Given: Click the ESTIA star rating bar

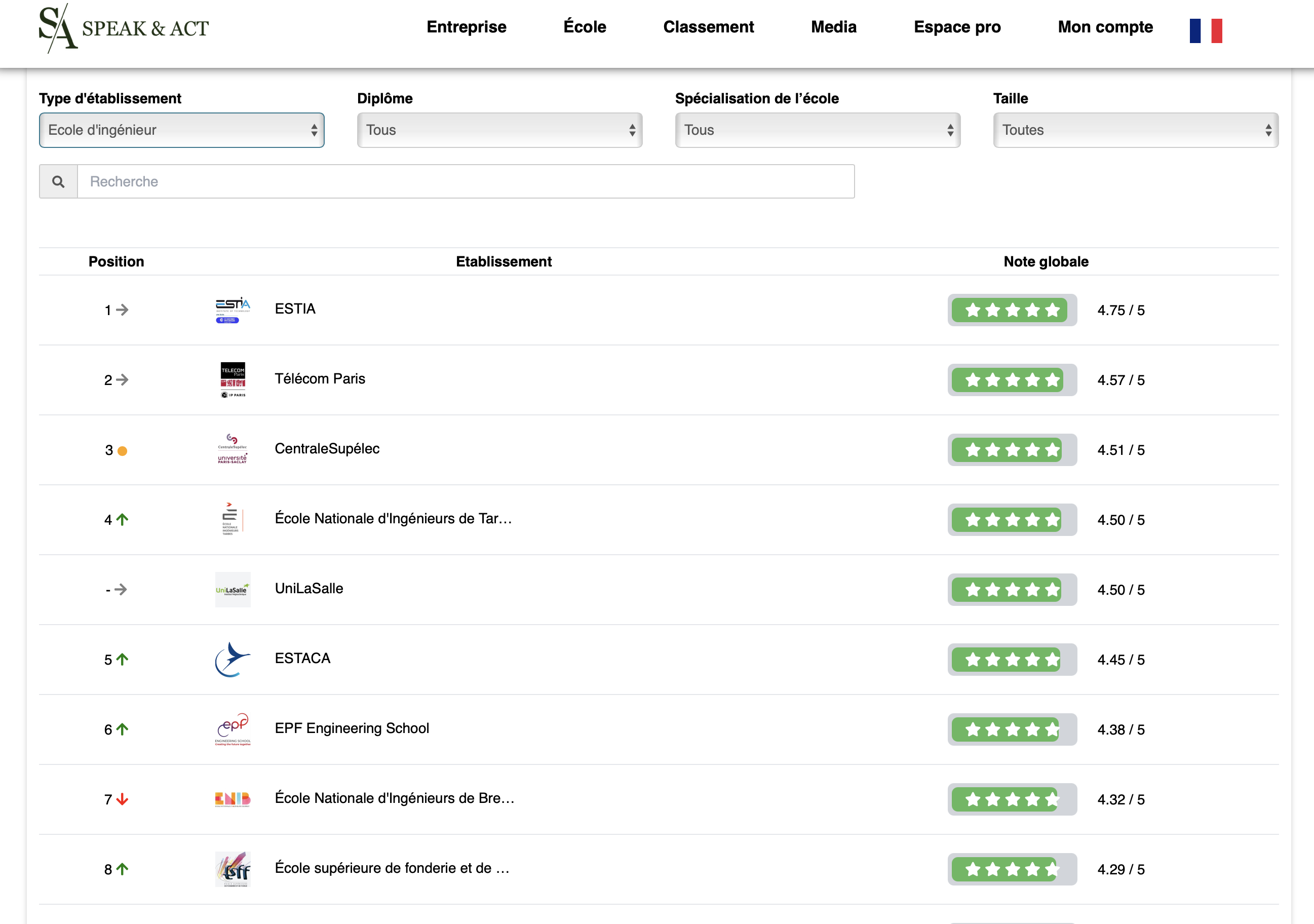Looking at the screenshot, I should pos(1012,310).
